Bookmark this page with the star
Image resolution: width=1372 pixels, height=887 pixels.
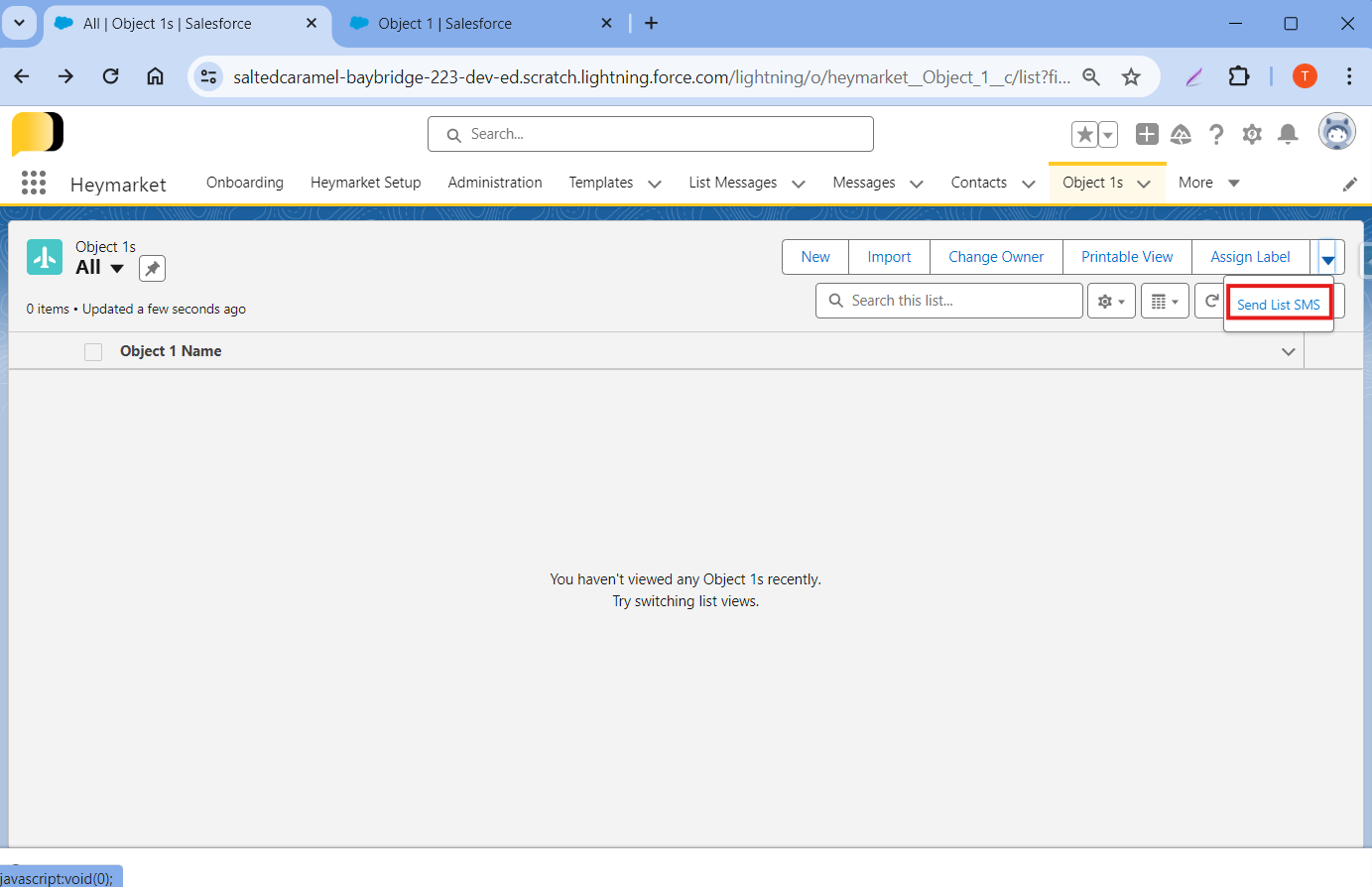pos(1131,76)
